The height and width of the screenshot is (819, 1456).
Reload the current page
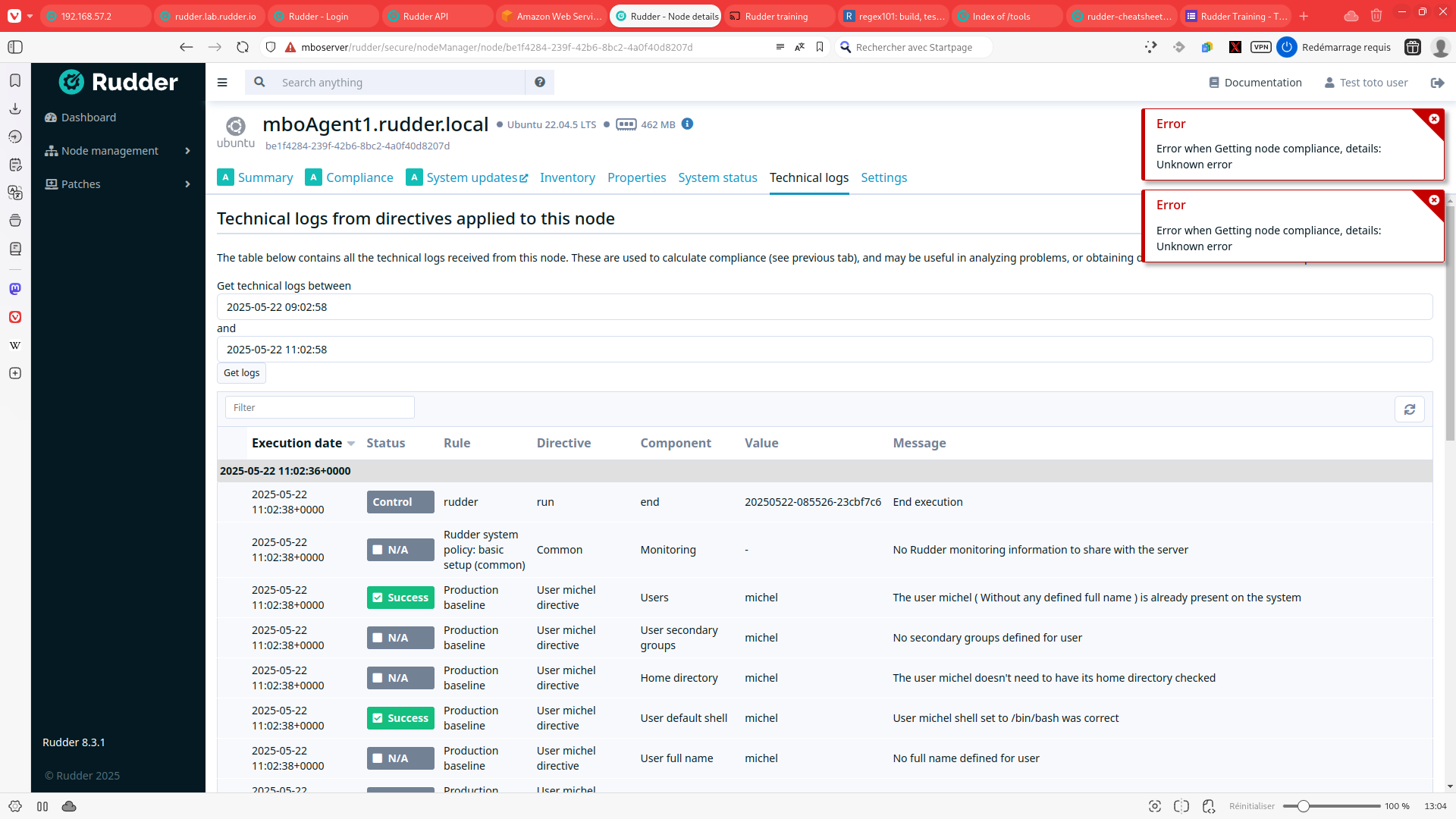point(243,47)
